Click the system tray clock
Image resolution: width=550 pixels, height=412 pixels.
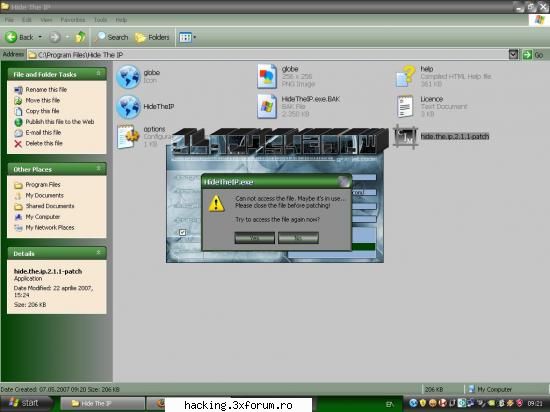click(535, 404)
